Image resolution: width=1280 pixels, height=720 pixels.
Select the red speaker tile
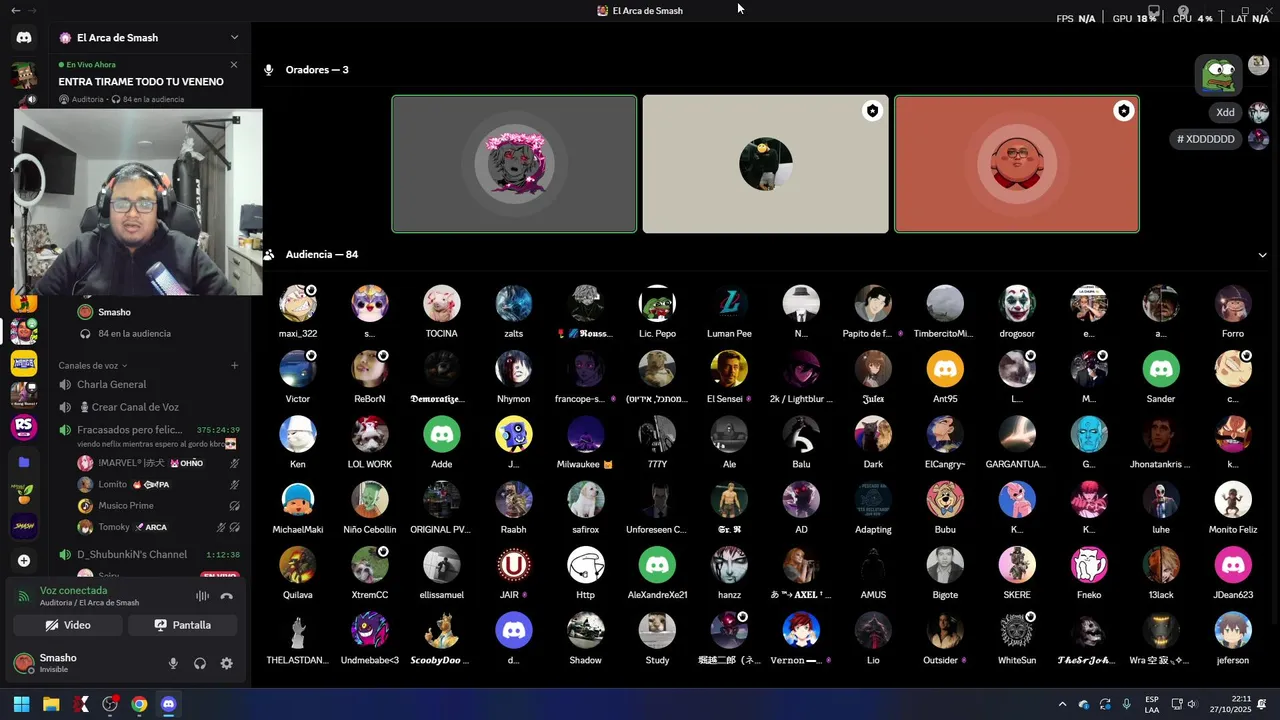point(1017,164)
